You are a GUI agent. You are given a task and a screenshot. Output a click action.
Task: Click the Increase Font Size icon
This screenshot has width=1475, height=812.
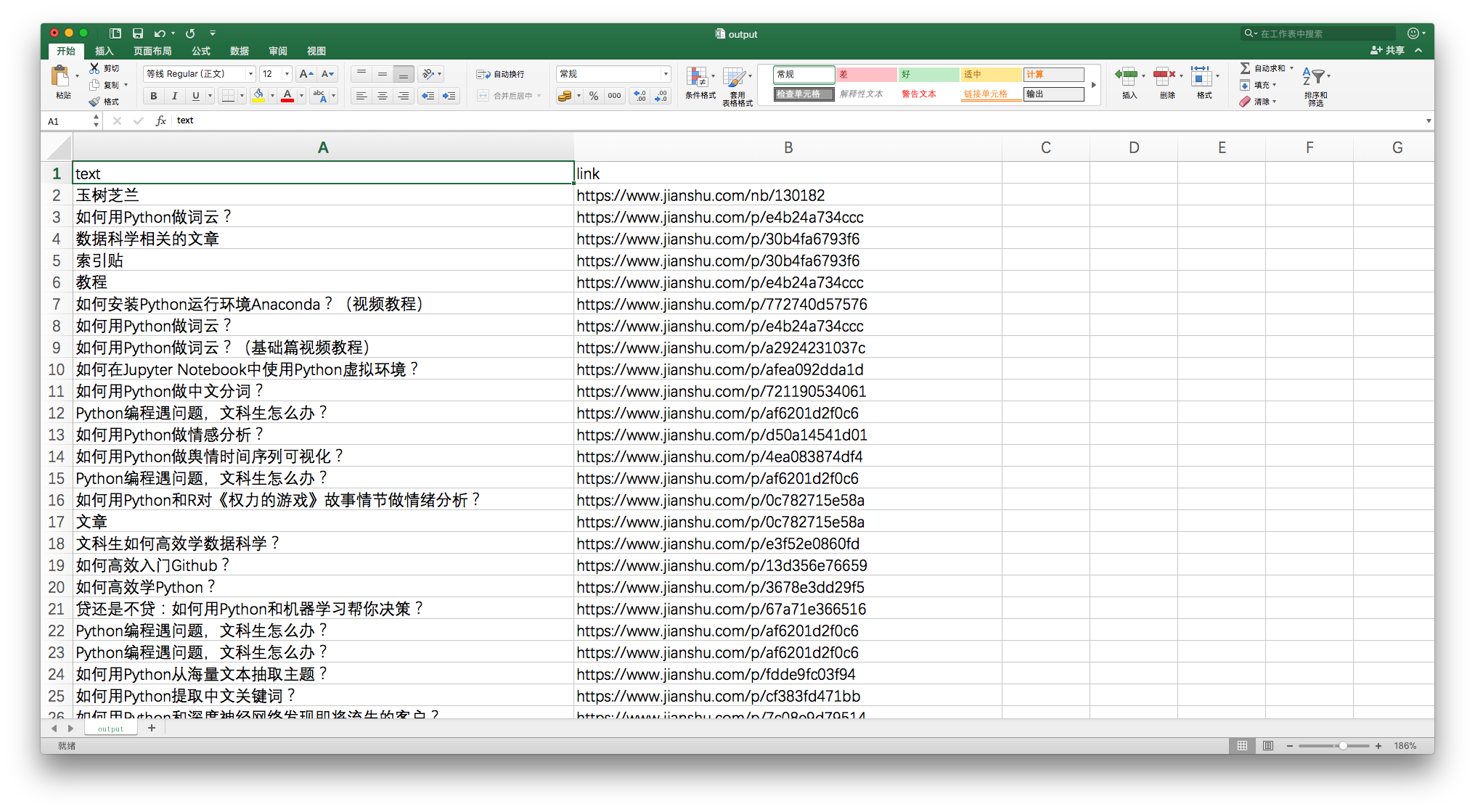[306, 74]
